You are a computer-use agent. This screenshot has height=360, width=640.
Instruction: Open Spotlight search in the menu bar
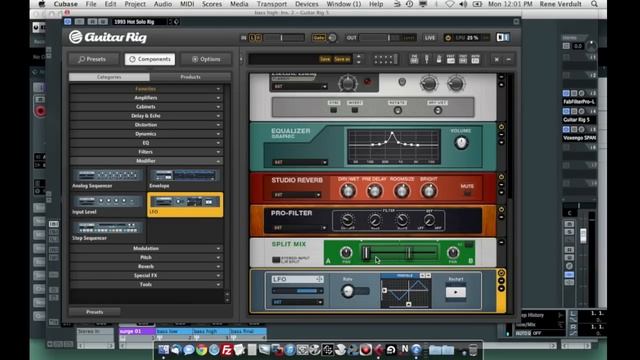pyautogui.click(x=594, y=4)
